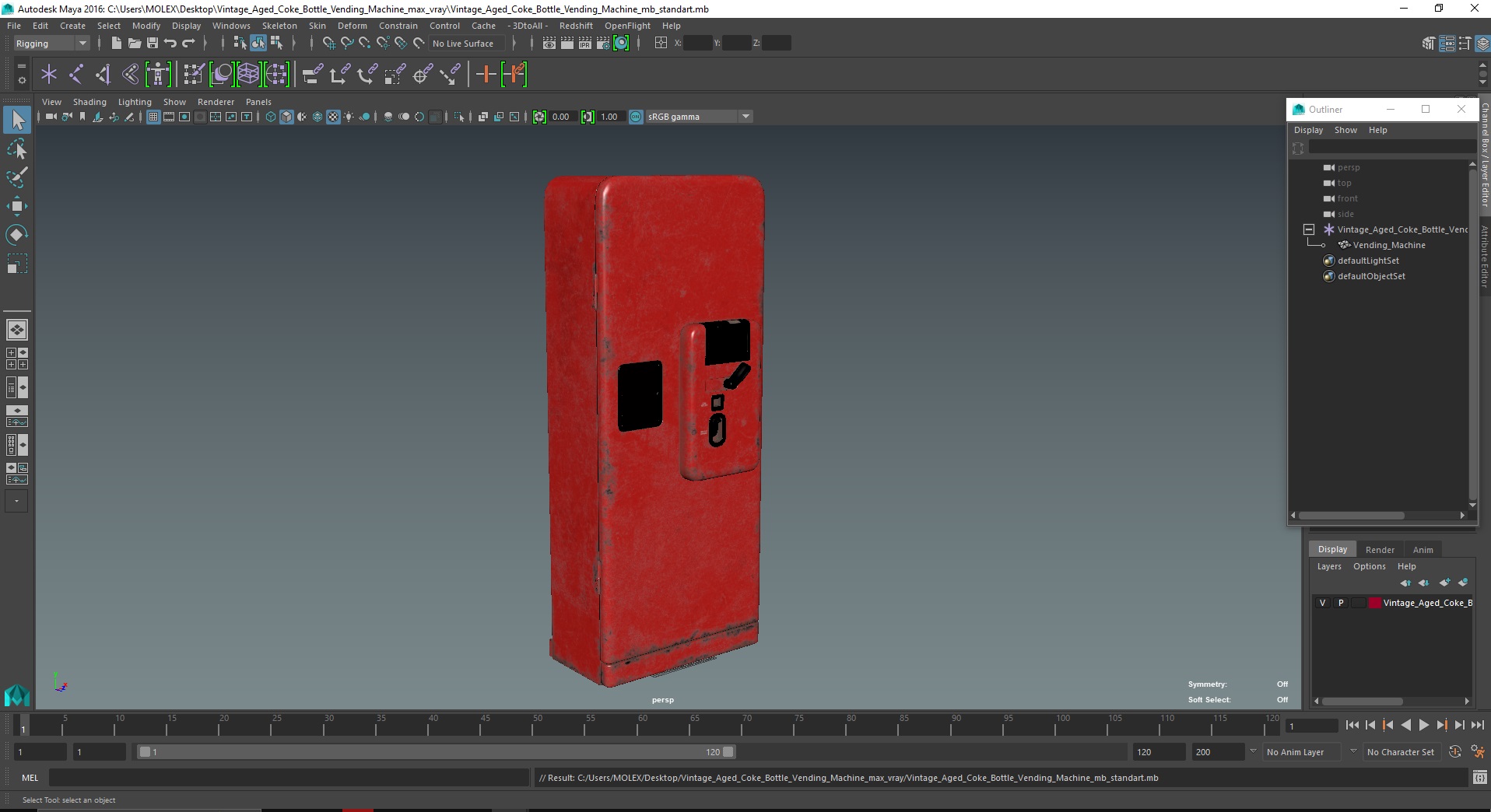Toggle layer playback P box
Viewport: 1491px width, 812px height.
coord(1341,603)
